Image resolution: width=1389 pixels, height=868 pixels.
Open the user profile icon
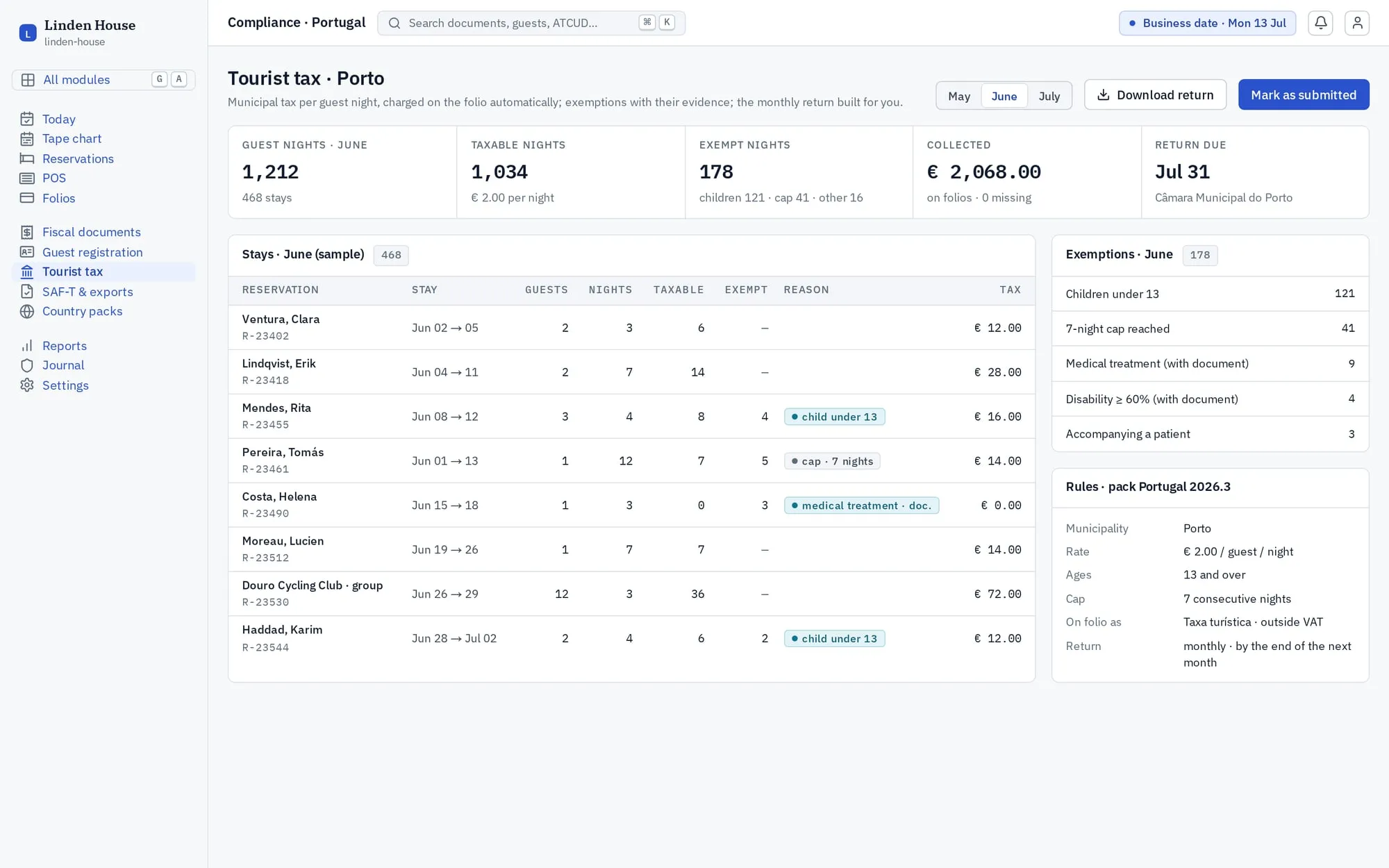point(1356,23)
